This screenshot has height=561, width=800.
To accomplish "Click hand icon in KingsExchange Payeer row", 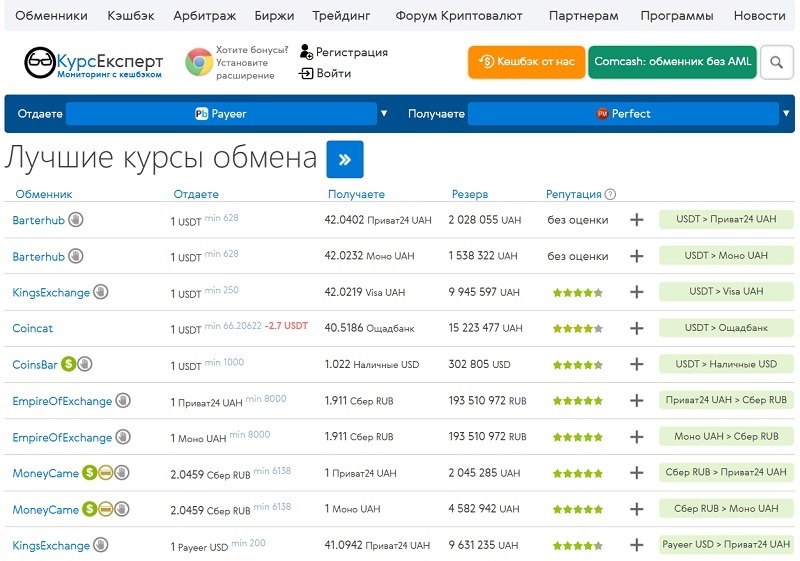I will tap(101, 545).
